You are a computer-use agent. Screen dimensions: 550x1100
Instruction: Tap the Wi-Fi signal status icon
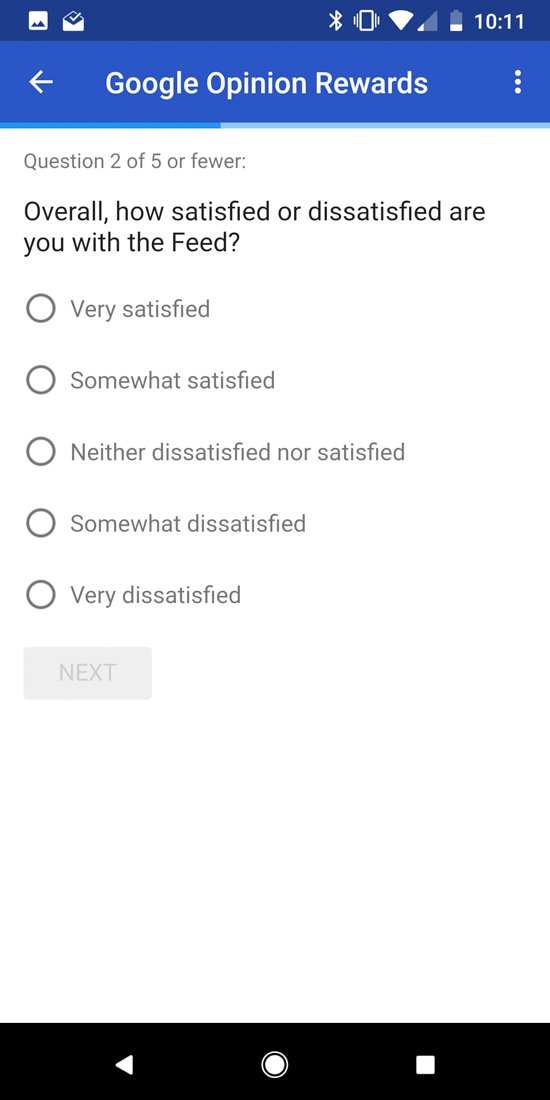pos(401,22)
